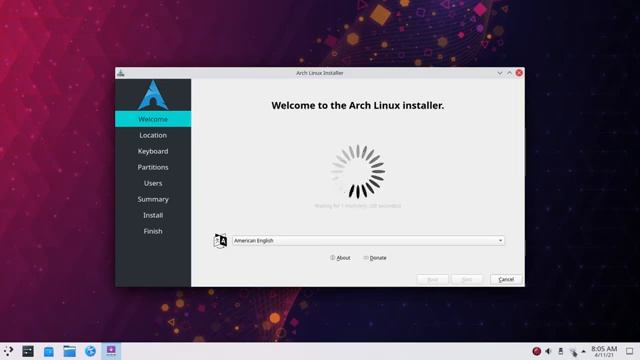Screen dimensions: 640x360
Task: Open the blue Discover store icon in the taskbar
Action: tap(49, 351)
